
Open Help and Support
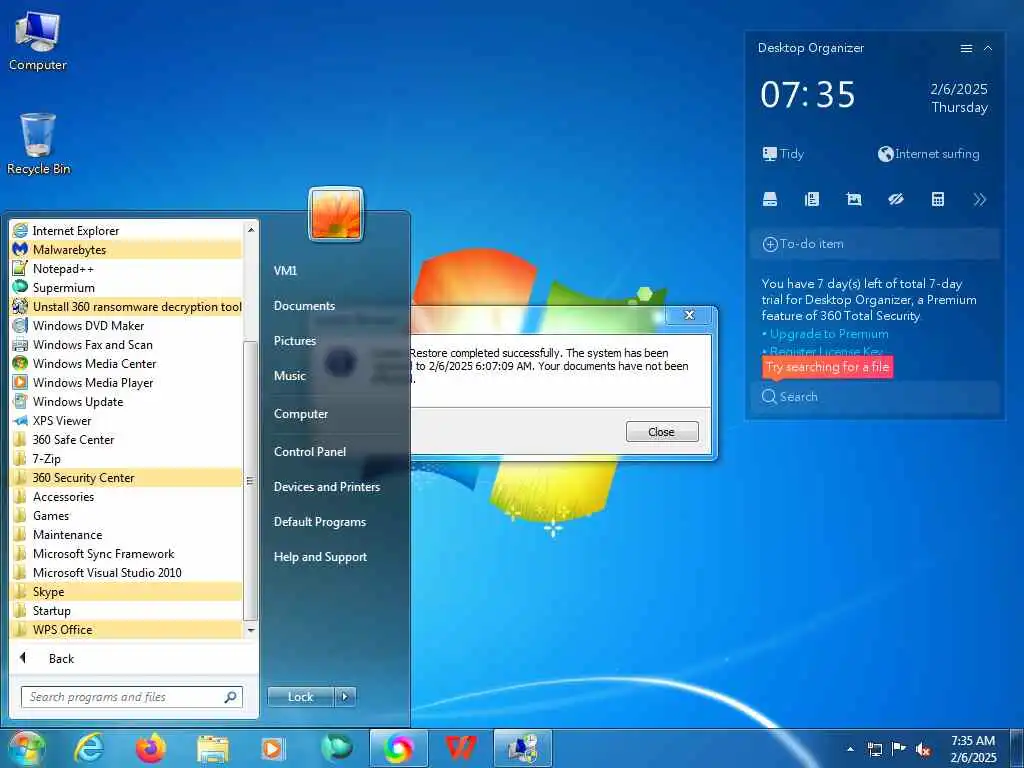(320, 557)
